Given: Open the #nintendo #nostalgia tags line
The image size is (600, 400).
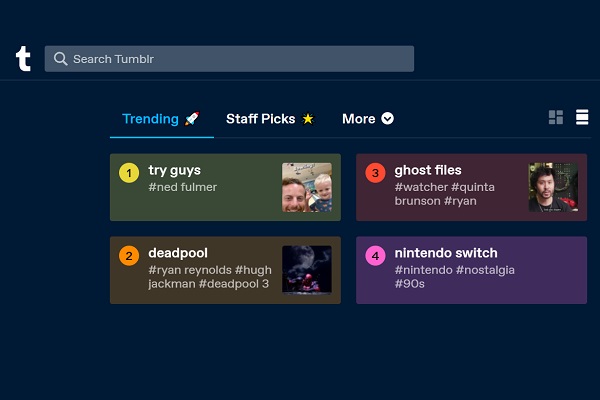Looking at the screenshot, I should click(x=455, y=270).
